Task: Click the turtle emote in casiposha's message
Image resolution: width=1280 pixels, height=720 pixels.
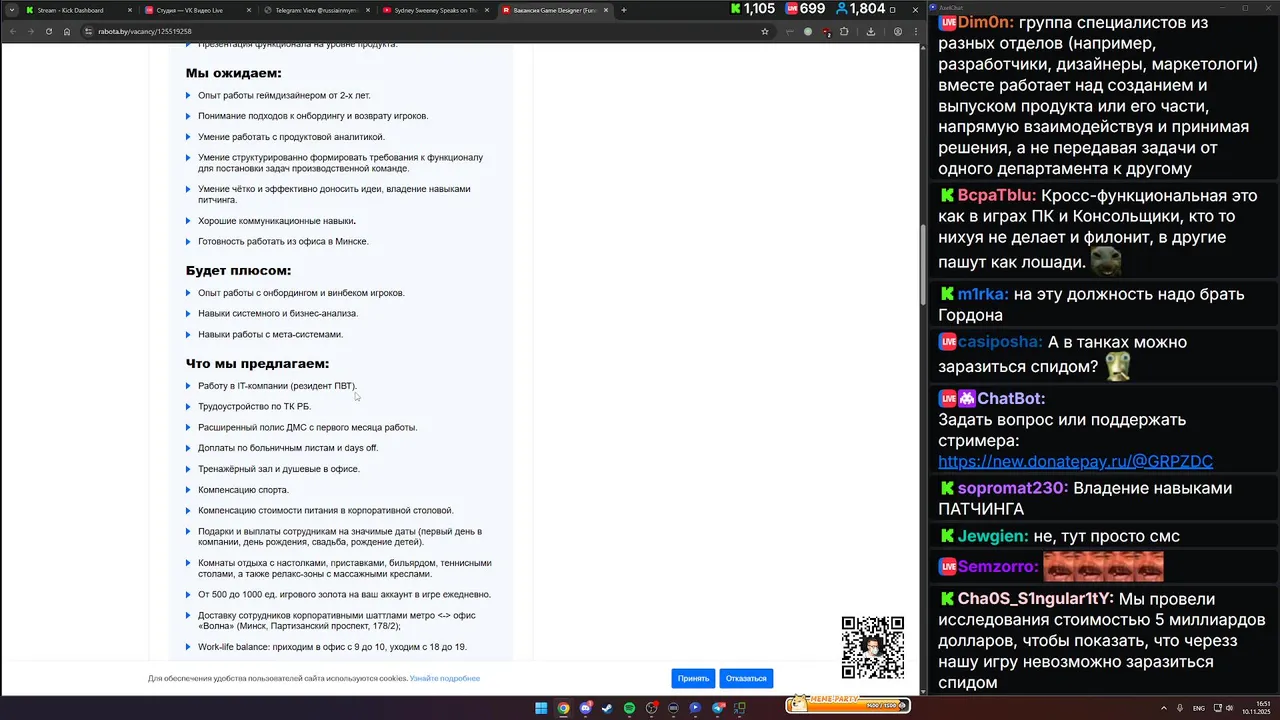Action: [1117, 366]
